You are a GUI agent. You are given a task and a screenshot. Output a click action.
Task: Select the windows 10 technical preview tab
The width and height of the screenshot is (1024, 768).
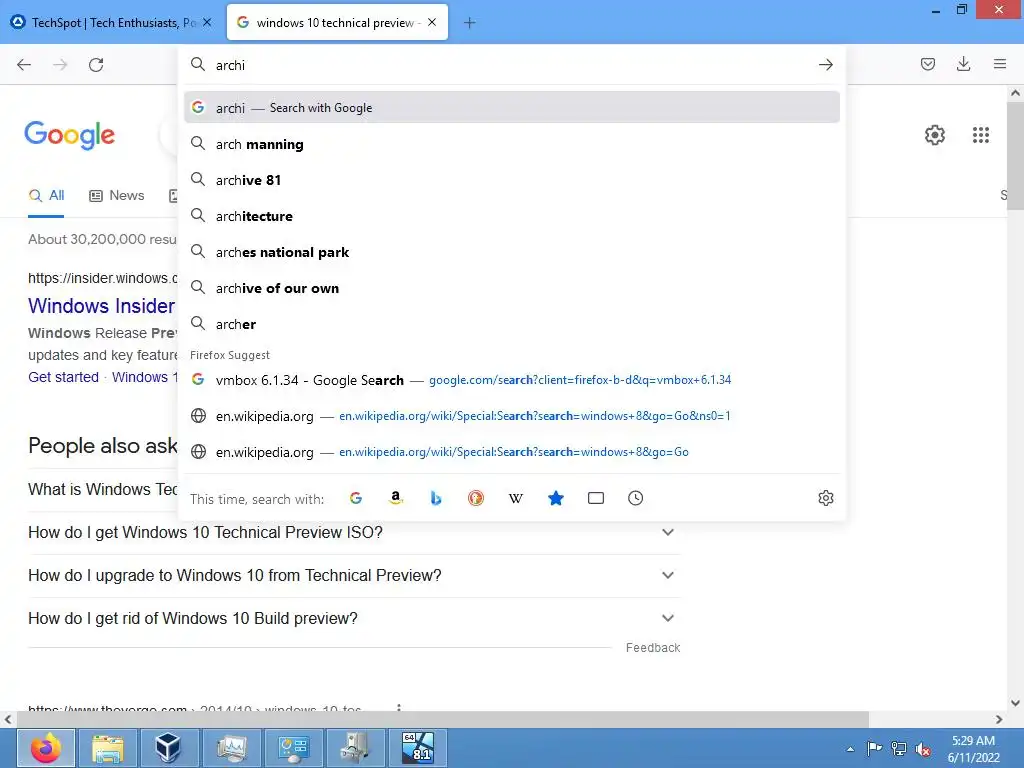337,23
